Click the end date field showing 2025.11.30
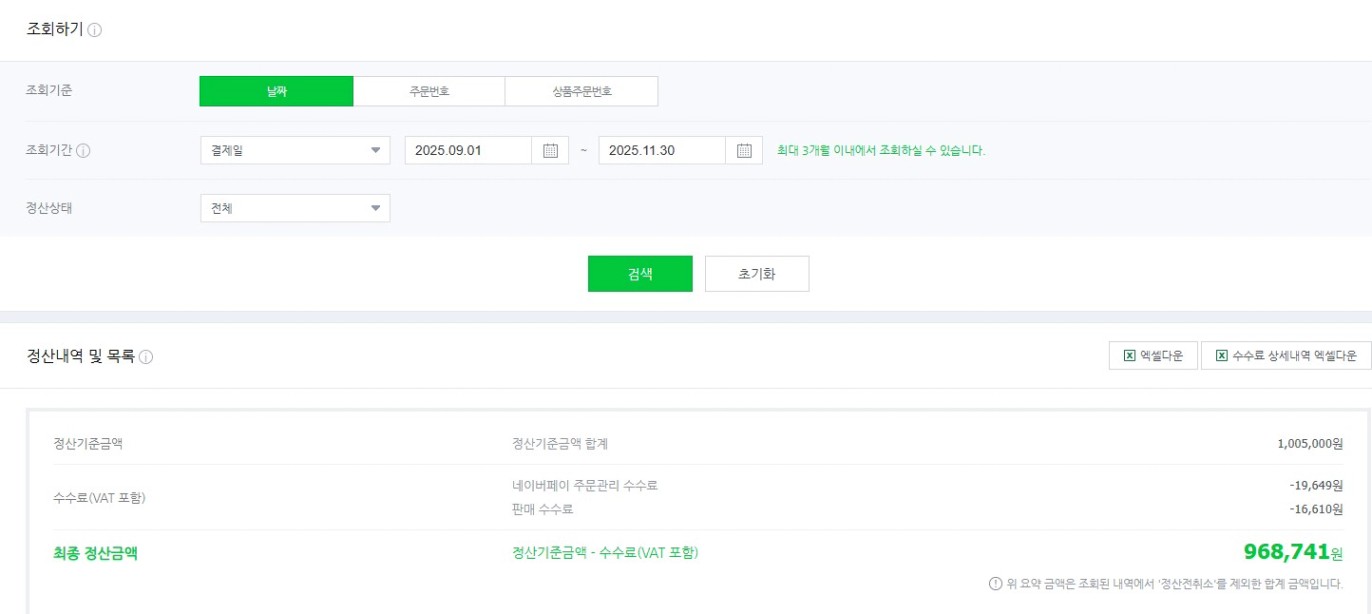Screen dimensions: 1372x614 662,151
